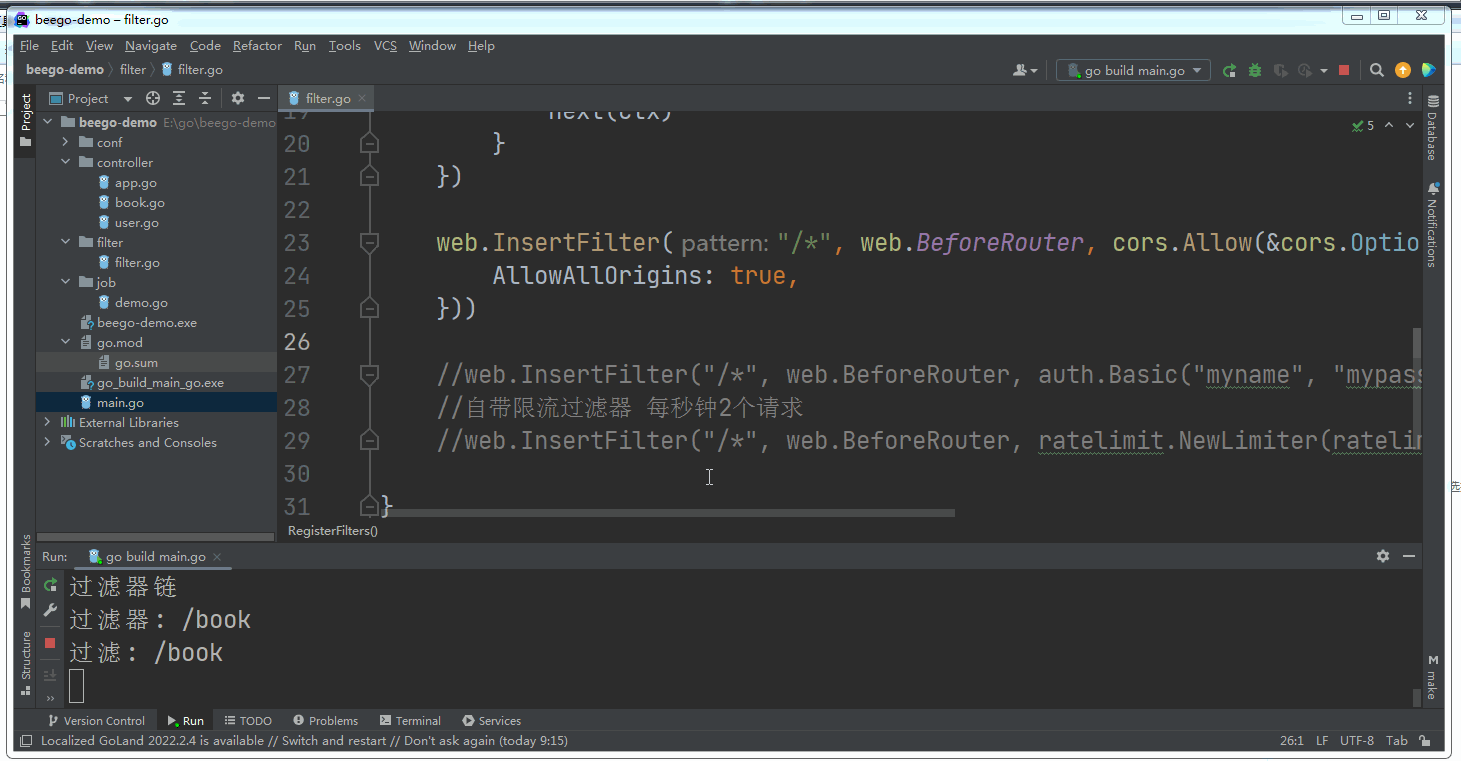This screenshot has height=761, width=1461.
Task: Open editor tabs three-dot menu
Action: [1410, 98]
